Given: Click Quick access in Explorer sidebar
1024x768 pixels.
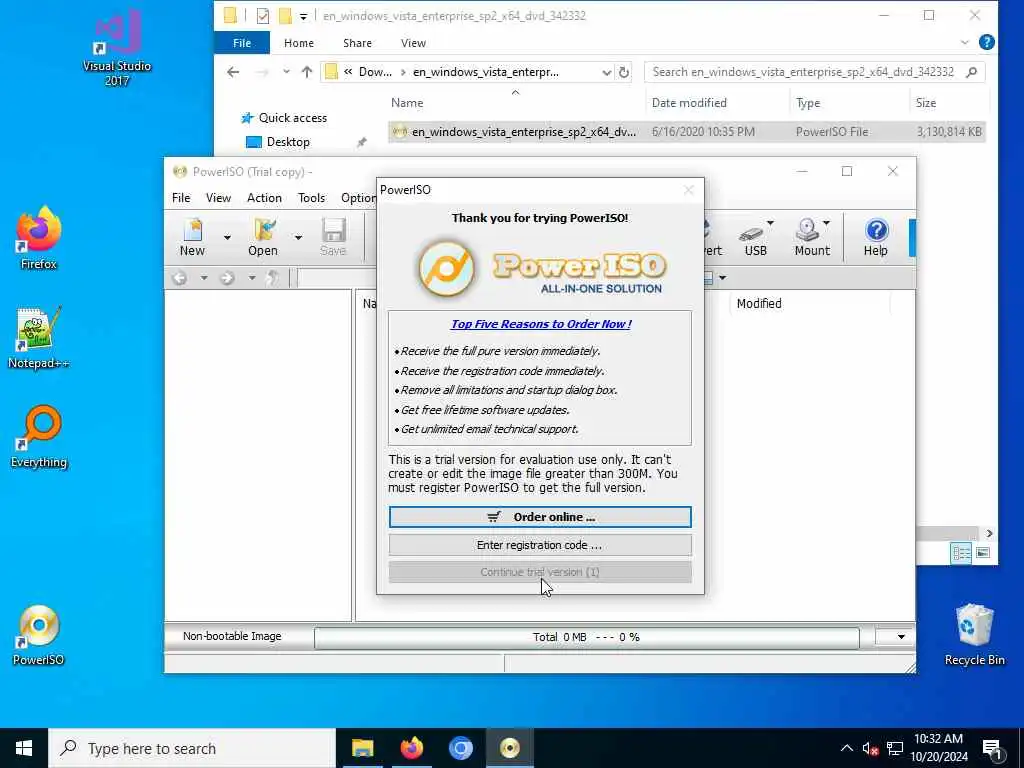Looking at the screenshot, I should click(293, 118).
